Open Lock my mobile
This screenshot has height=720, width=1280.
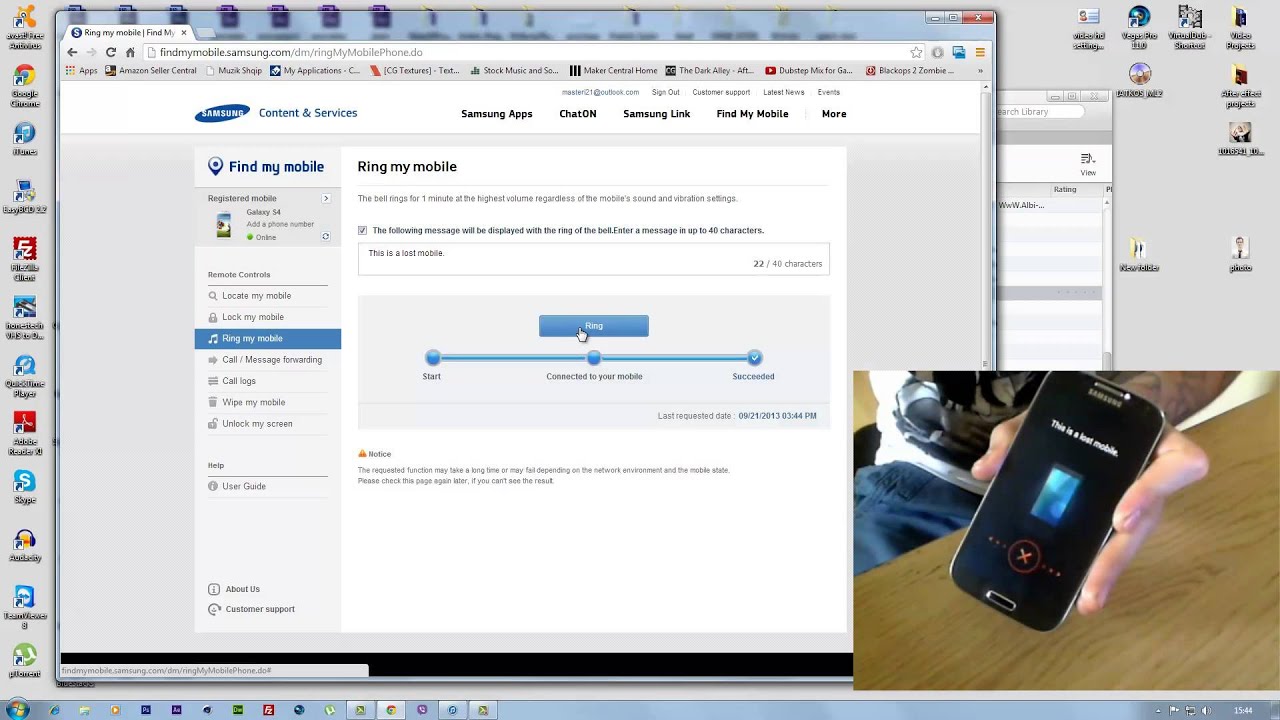pos(252,317)
